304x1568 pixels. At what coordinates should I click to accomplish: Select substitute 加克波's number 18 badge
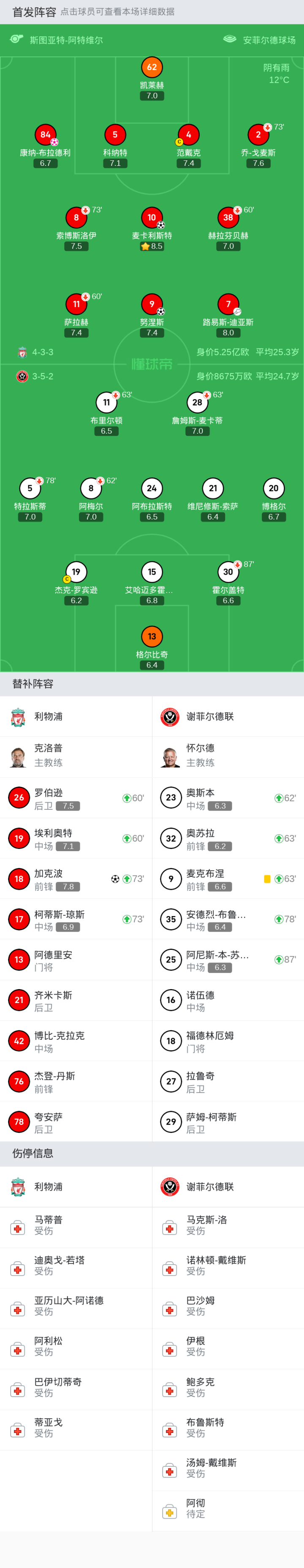pyautogui.click(x=19, y=879)
